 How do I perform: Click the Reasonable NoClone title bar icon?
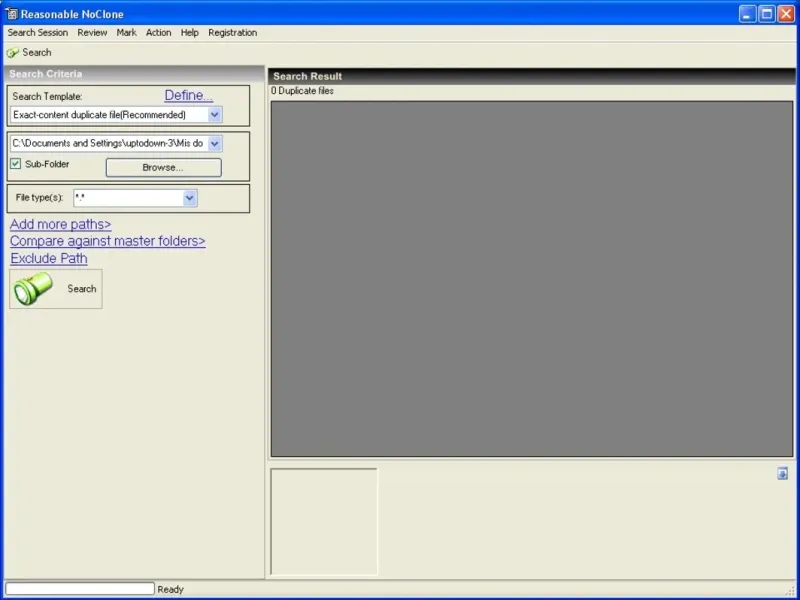(11, 14)
